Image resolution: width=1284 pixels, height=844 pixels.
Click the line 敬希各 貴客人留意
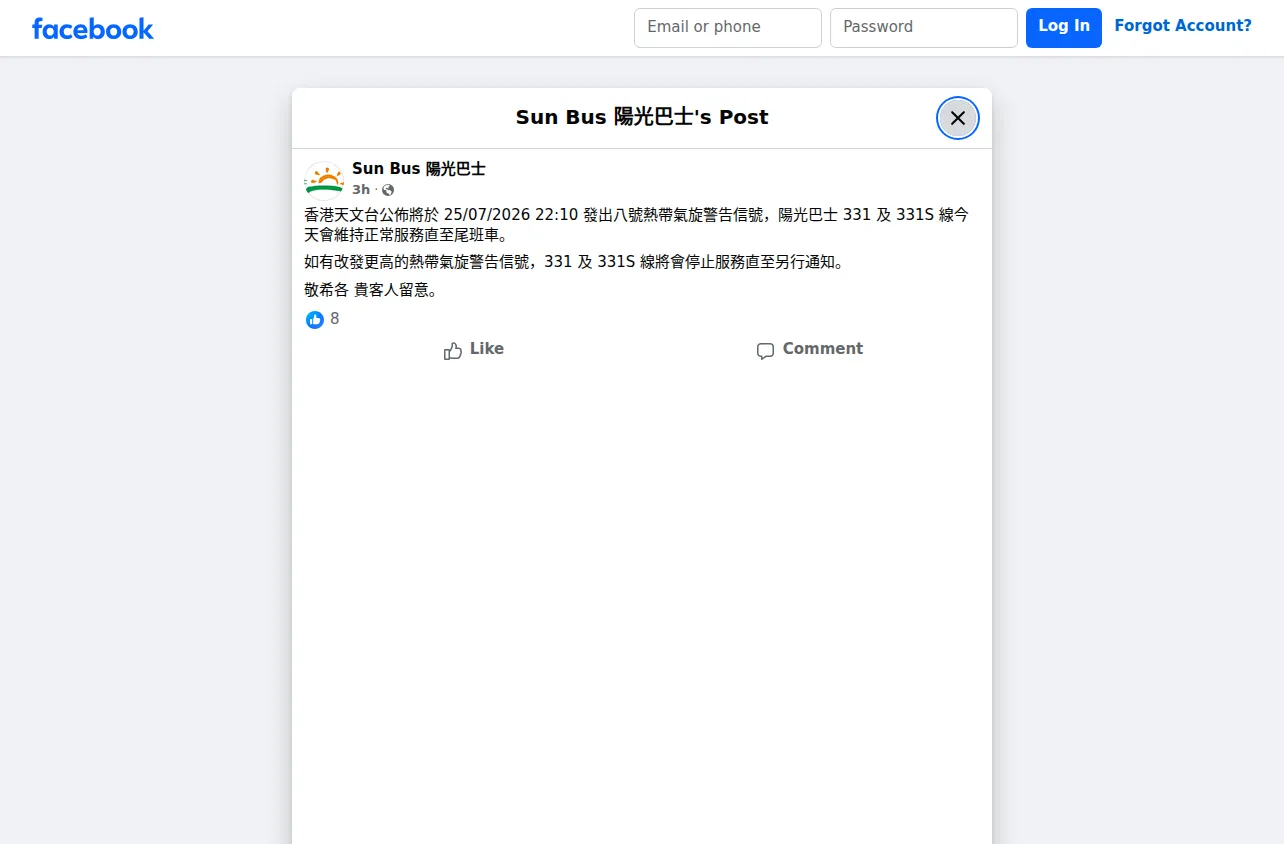[371, 290]
